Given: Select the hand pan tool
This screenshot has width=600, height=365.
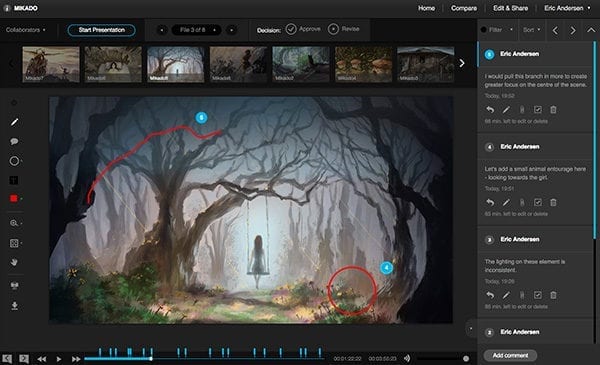Looking at the screenshot, I should click(x=14, y=262).
